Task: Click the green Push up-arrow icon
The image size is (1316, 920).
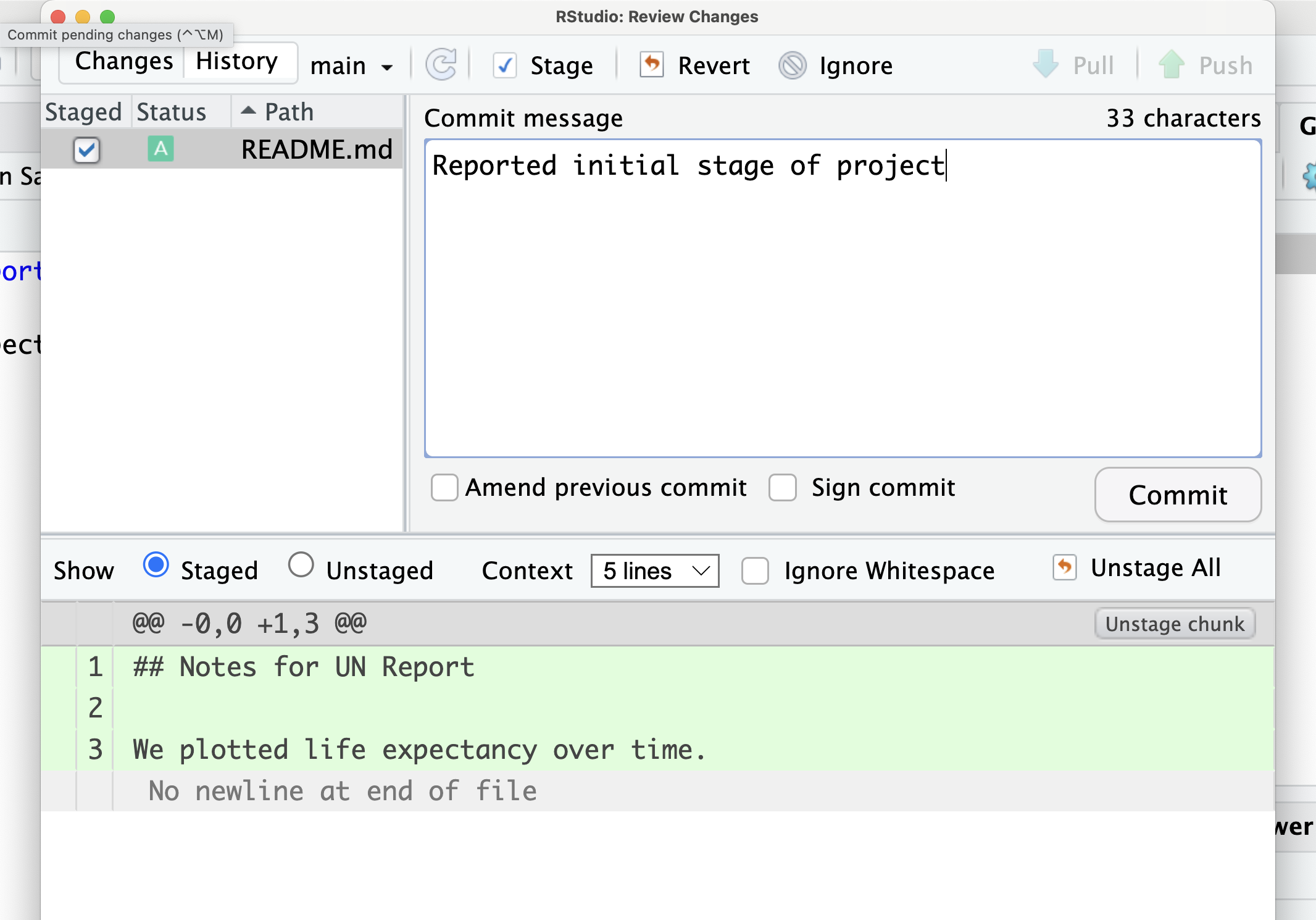Action: pos(1172,64)
